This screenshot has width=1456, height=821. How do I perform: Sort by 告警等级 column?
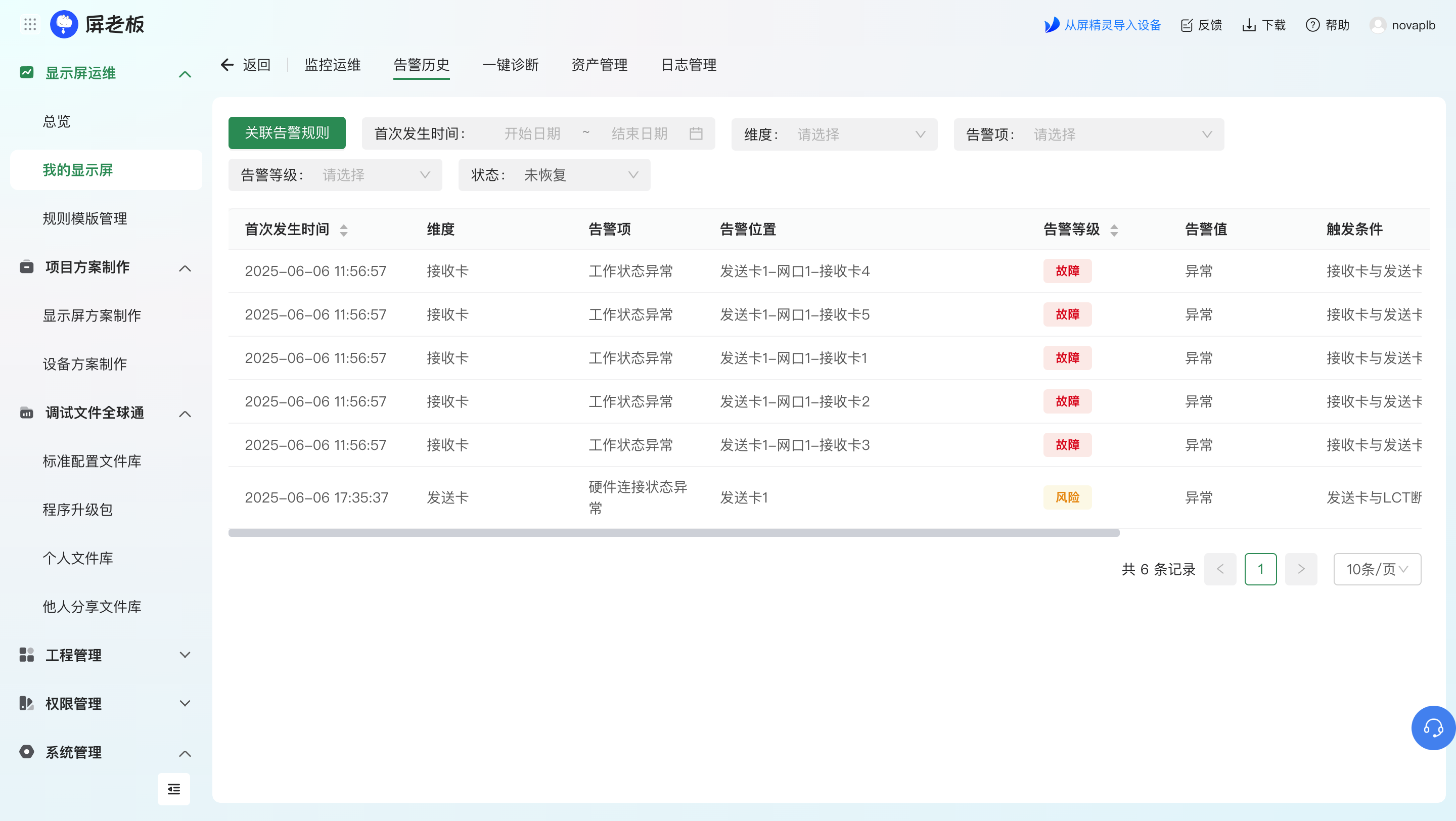(1114, 230)
